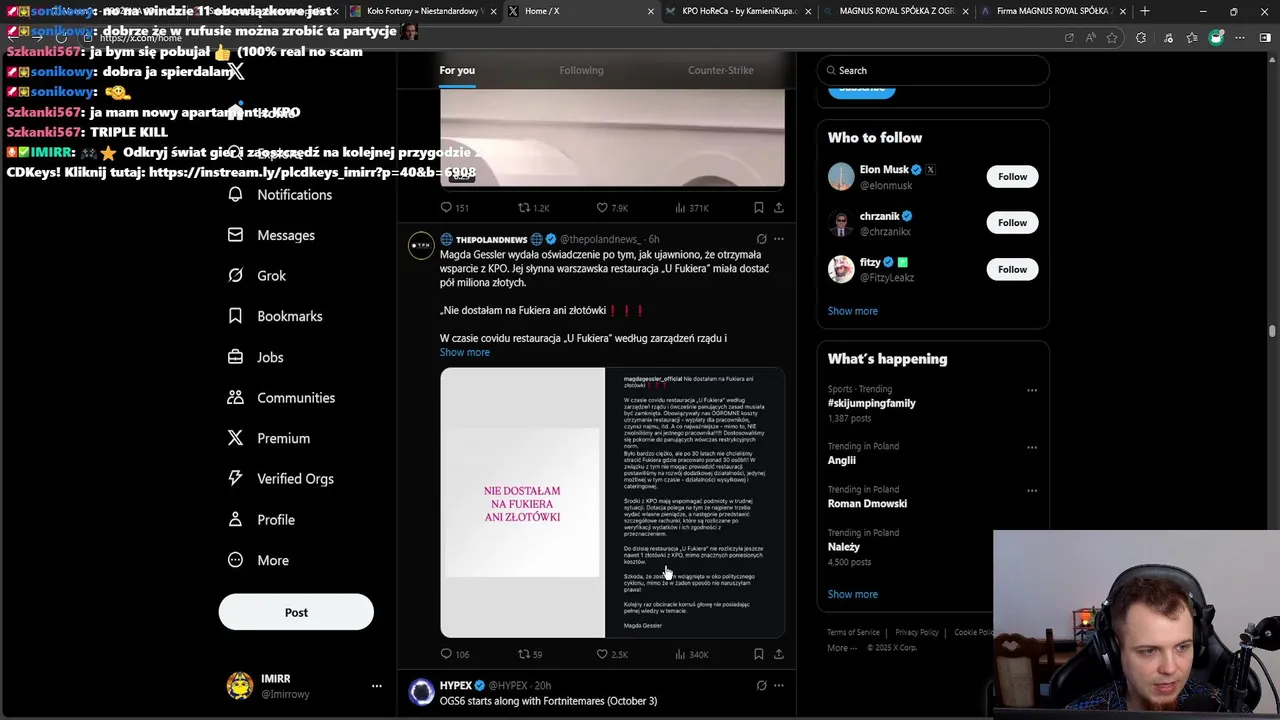Screen dimensions: 1280x720
Task: Open Grok from the sidebar
Action: click(x=257, y=275)
